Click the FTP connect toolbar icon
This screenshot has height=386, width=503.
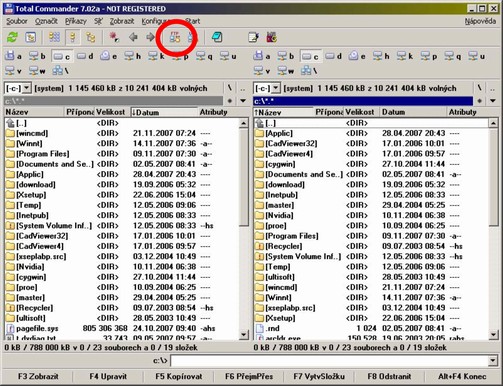pyautogui.click(x=175, y=37)
